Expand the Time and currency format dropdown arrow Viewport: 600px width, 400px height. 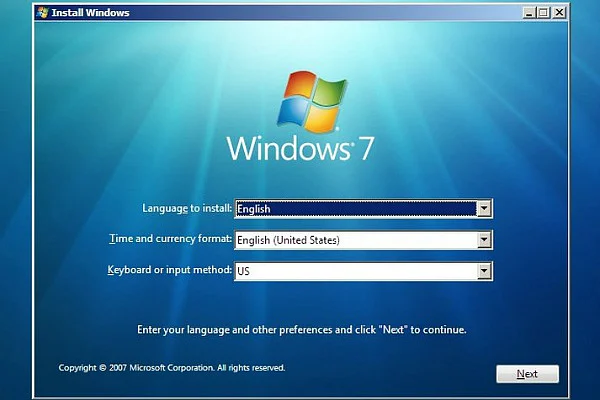point(484,240)
